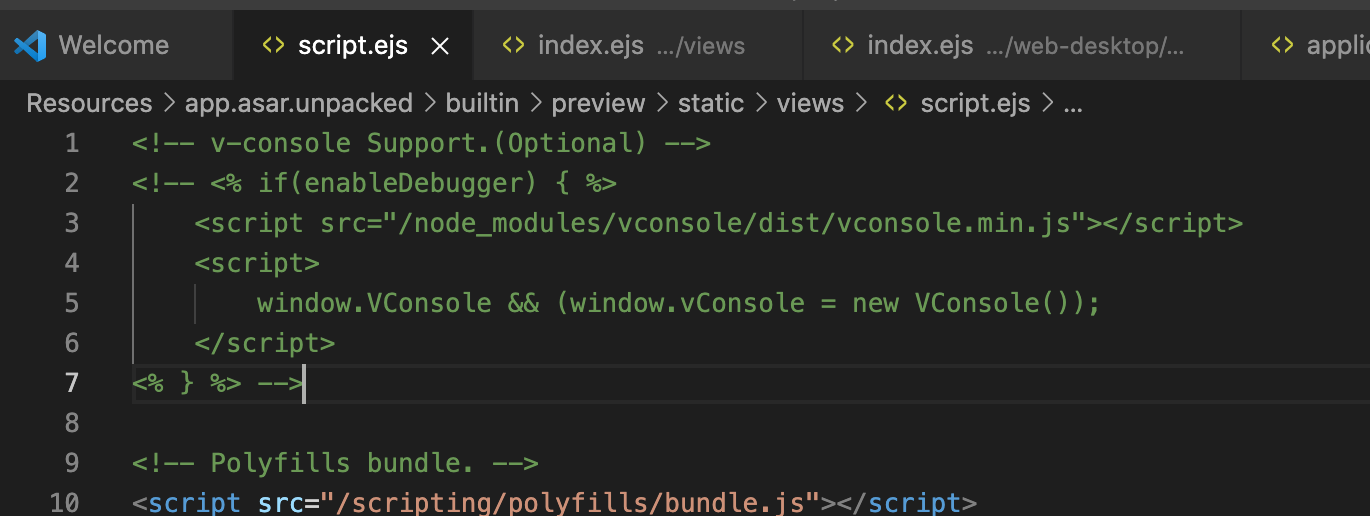Open the index.ejs tab from .../web-desktop/
The height and width of the screenshot is (516, 1370).
[x=1021, y=45]
